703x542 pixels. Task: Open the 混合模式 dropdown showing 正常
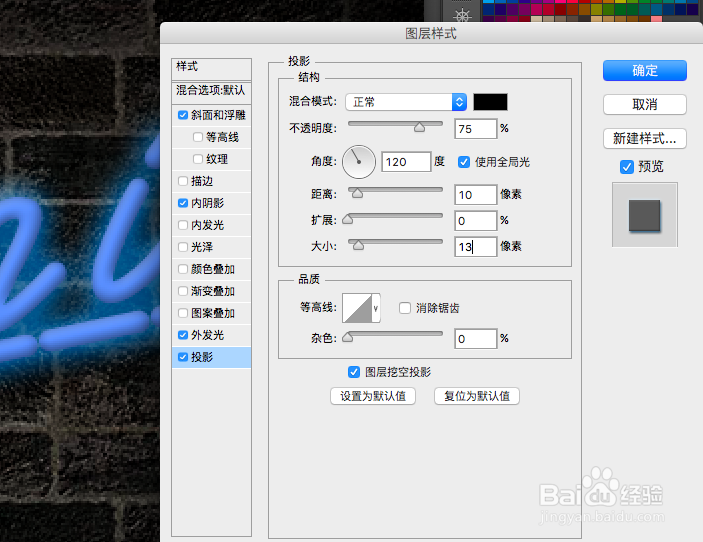(406, 102)
